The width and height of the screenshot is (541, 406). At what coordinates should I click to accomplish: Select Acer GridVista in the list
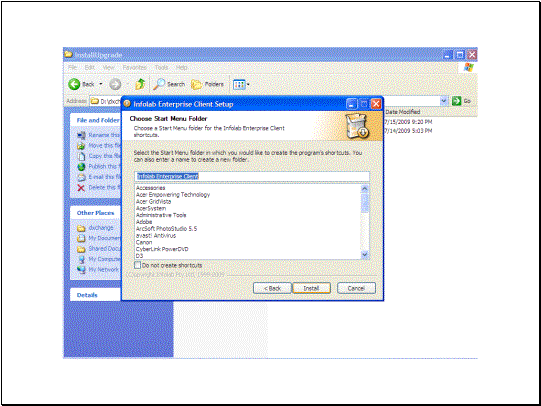154,201
